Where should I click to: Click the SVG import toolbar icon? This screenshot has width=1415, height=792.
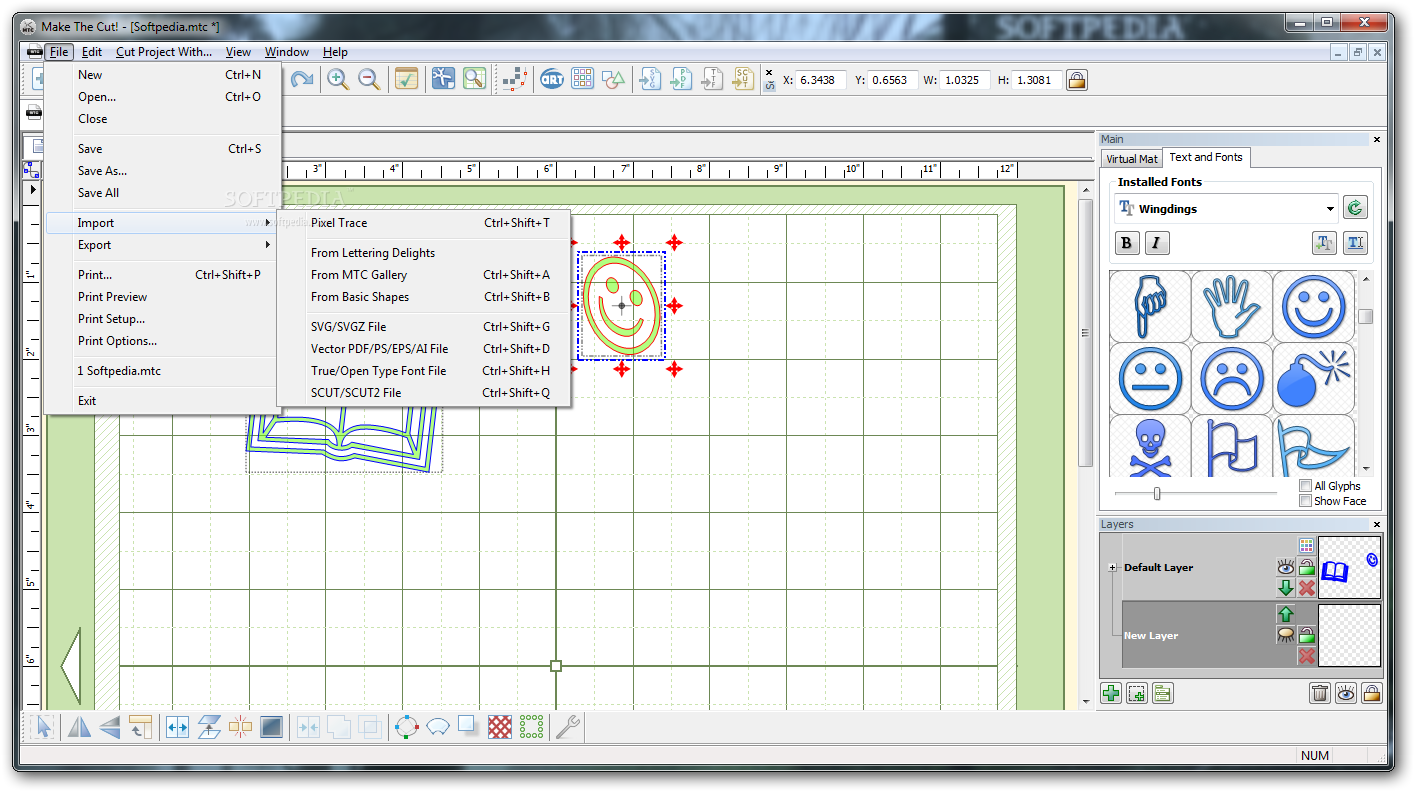[x=650, y=79]
